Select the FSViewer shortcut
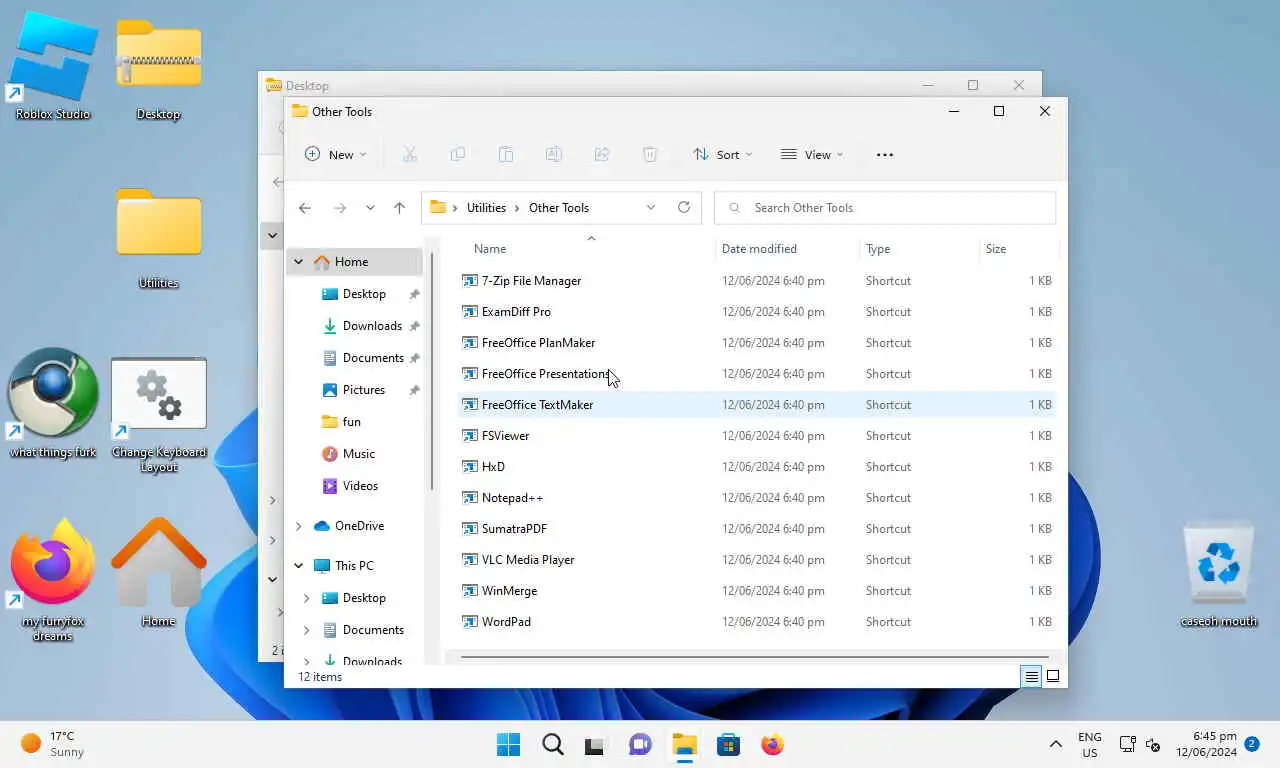The image size is (1280, 768). (x=756, y=436)
